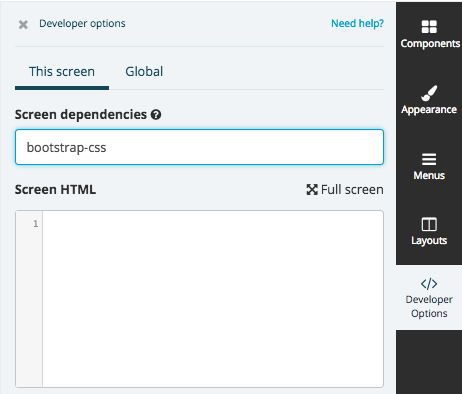
Task: Click the Screen dependencies heading
Action: coord(81,114)
